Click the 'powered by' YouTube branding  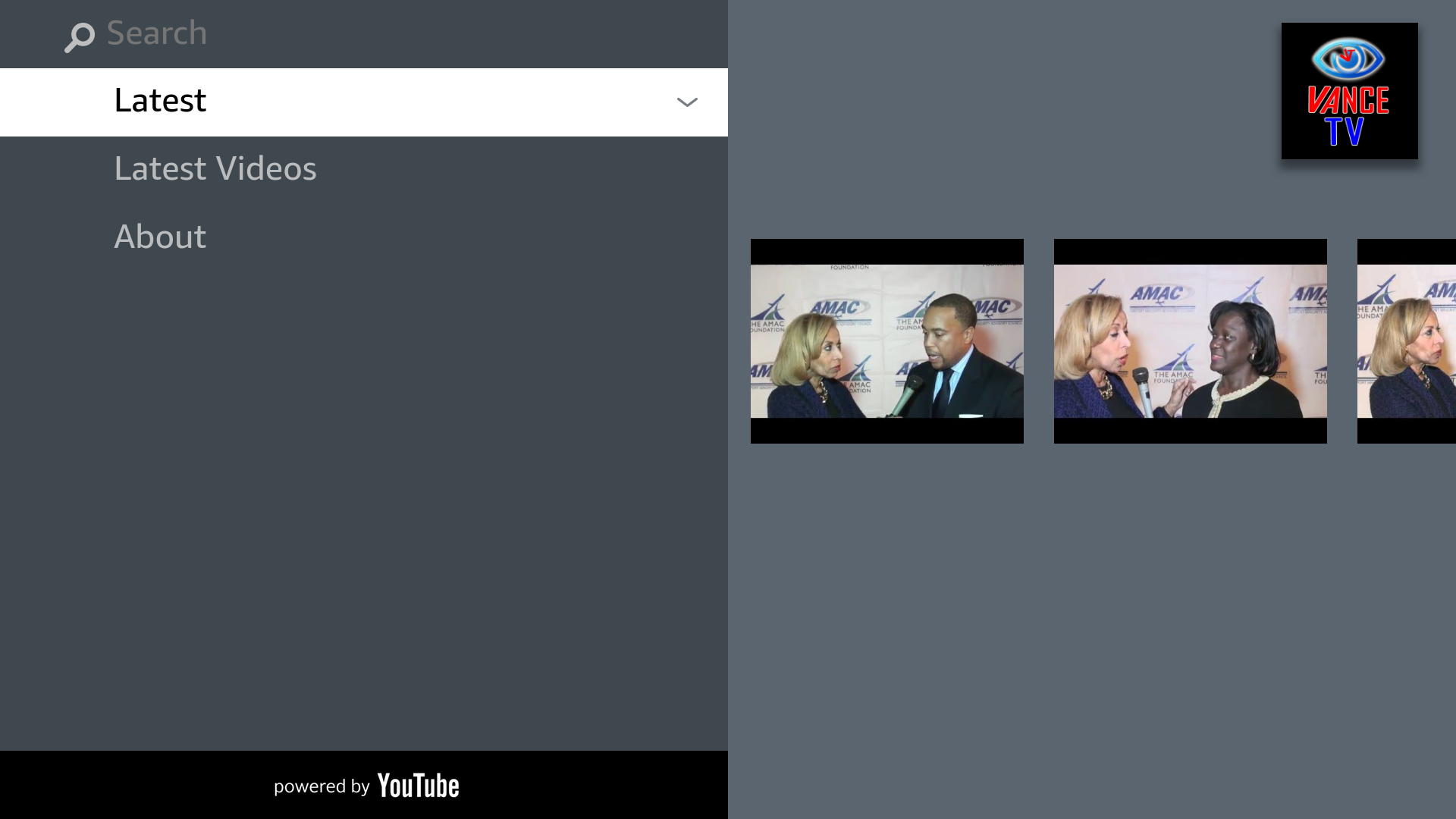click(366, 786)
